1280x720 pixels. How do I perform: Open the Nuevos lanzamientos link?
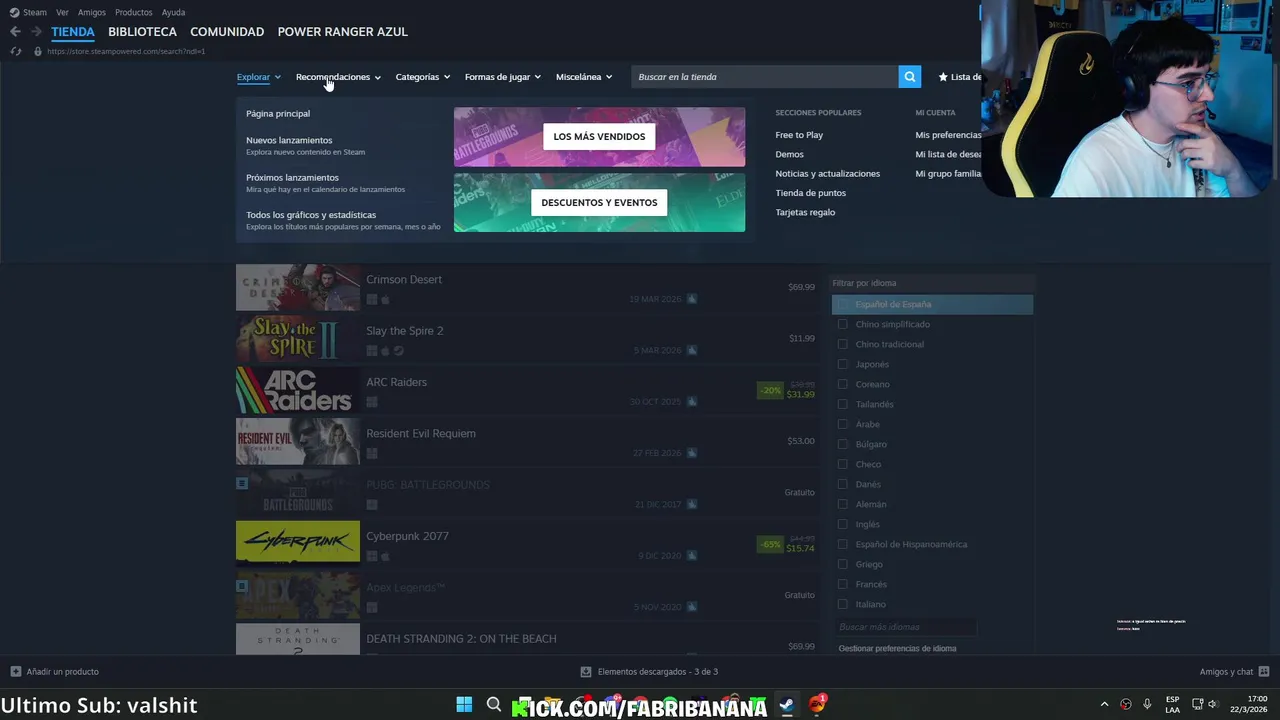click(289, 141)
